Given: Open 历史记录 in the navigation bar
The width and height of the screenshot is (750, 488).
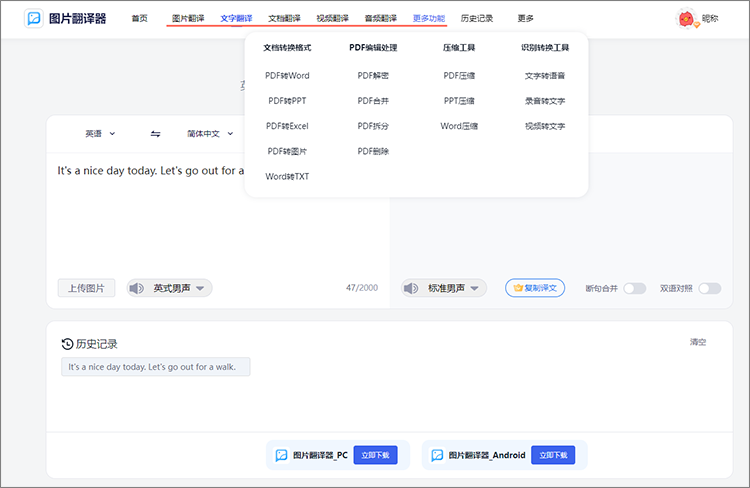Looking at the screenshot, I should 477,19.
